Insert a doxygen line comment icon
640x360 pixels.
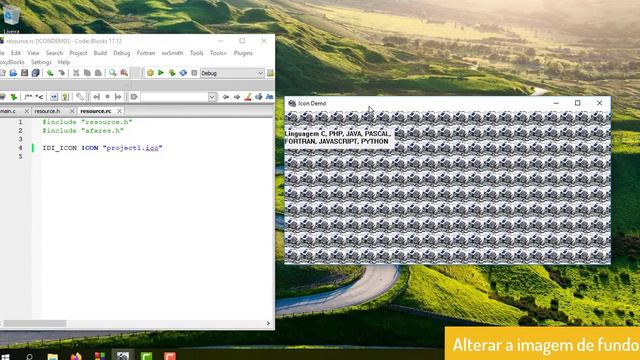[39, 97]
